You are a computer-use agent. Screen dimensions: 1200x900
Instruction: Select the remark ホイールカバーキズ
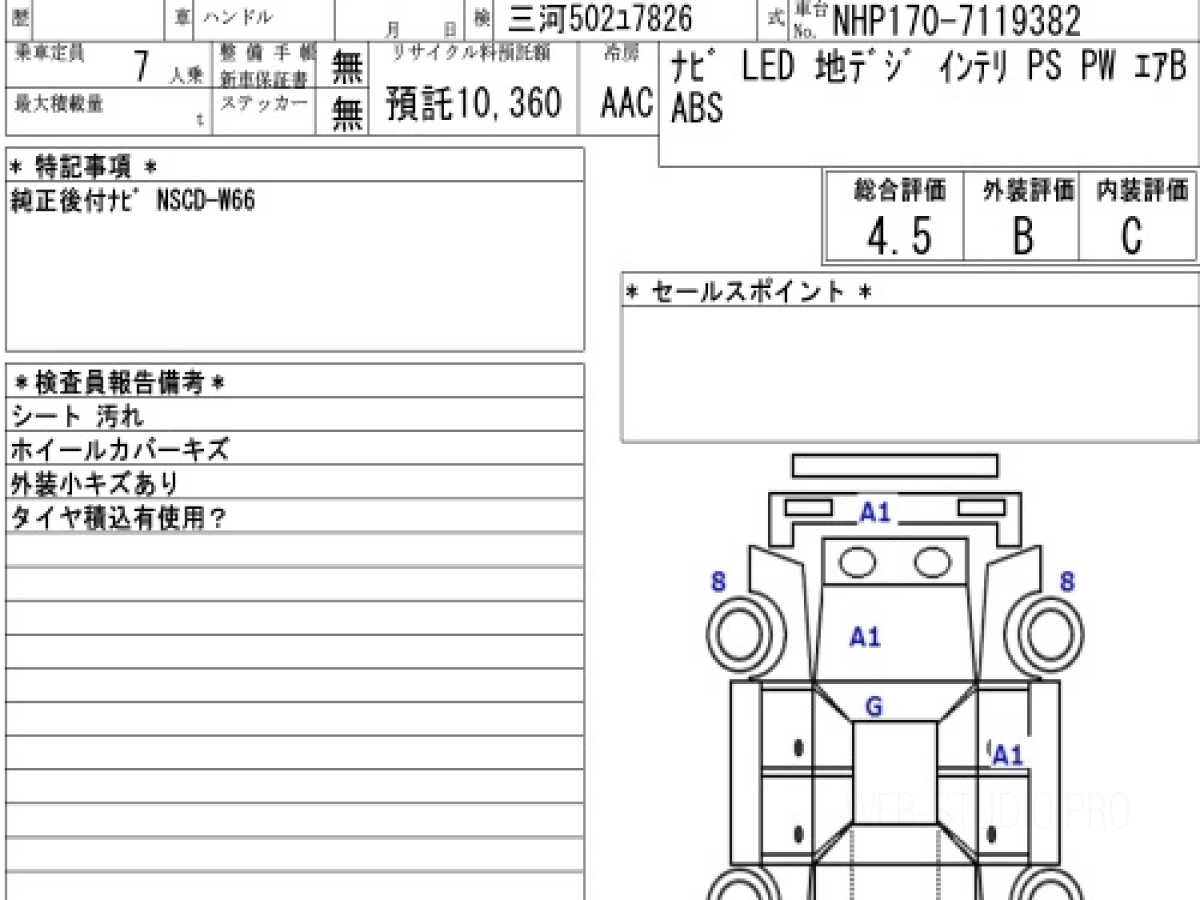pos(120,449)
